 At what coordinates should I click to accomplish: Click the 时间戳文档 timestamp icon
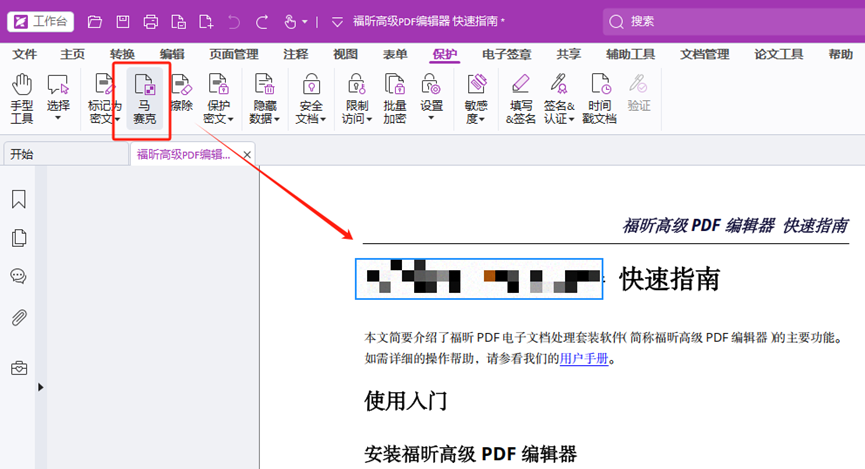600,98
